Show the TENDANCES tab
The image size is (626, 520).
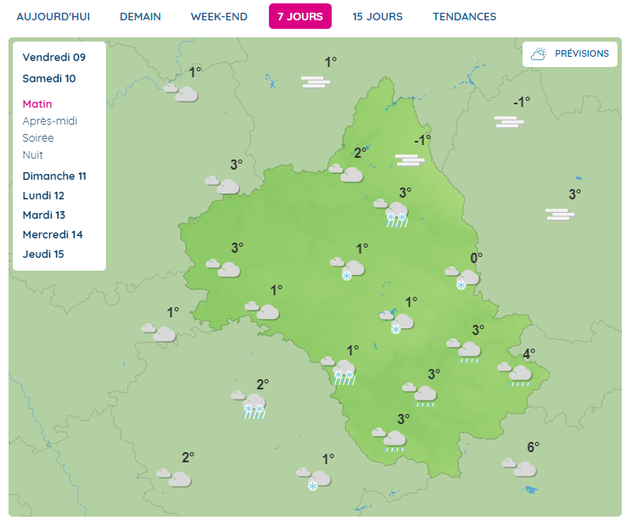click(464, 17)
